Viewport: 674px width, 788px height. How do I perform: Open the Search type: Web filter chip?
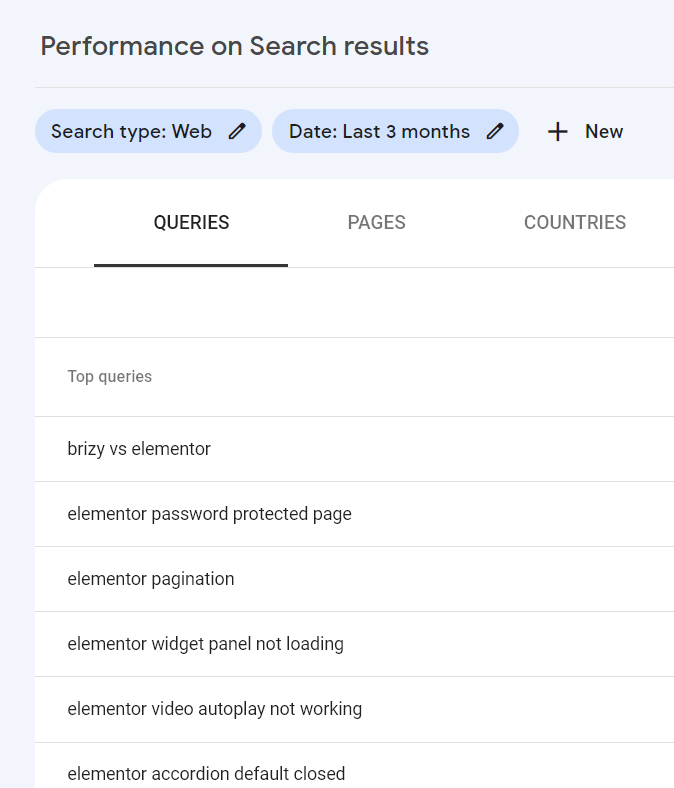point(148,131)
